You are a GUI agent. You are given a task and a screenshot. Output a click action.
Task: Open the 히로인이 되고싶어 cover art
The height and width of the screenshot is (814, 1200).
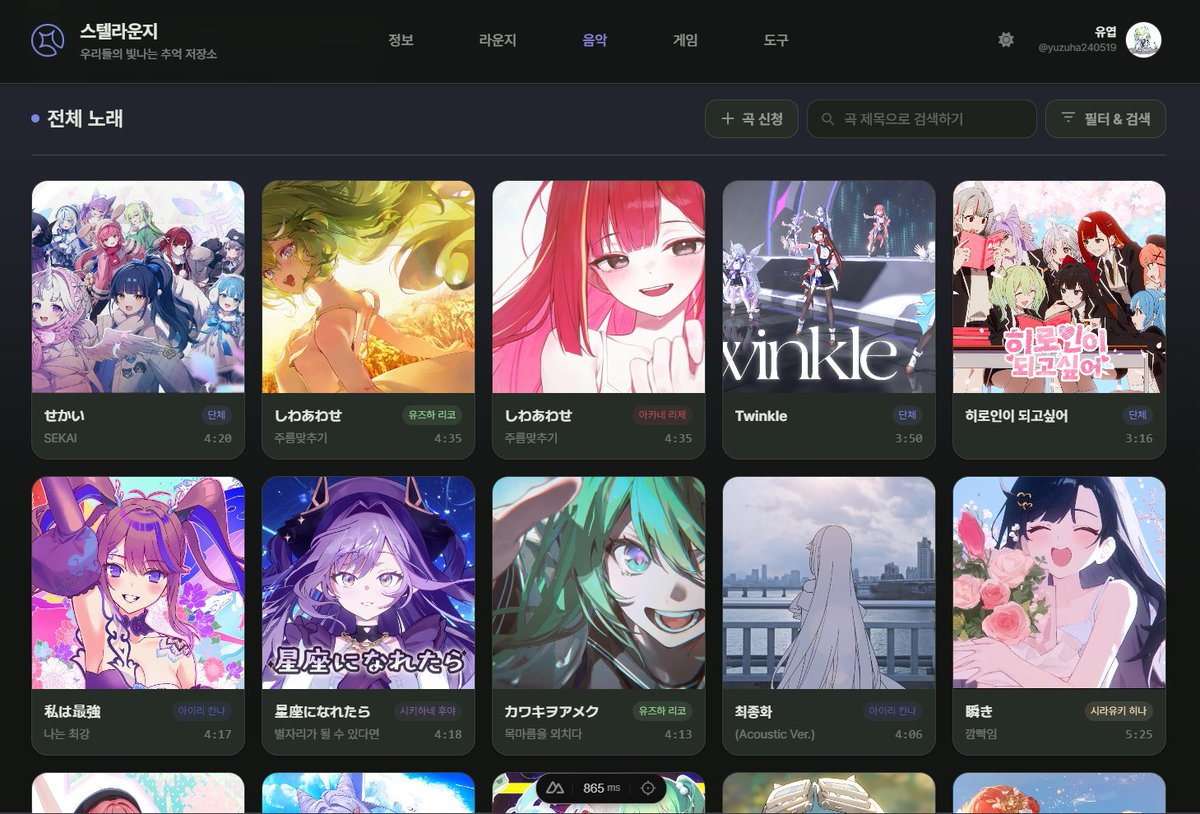(1059, 287)
